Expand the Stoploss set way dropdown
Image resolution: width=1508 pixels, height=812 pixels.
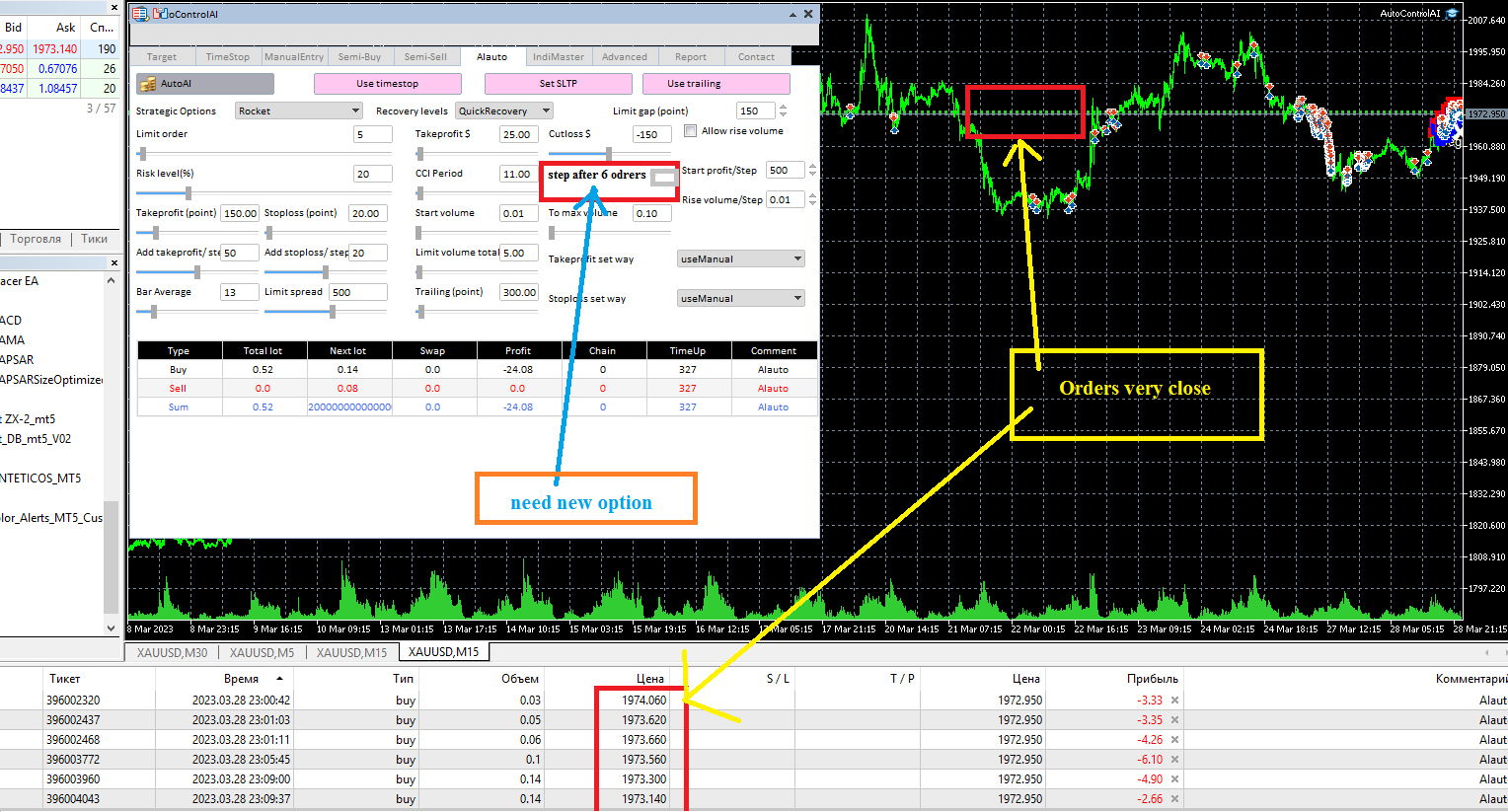(x=741, y=298)
